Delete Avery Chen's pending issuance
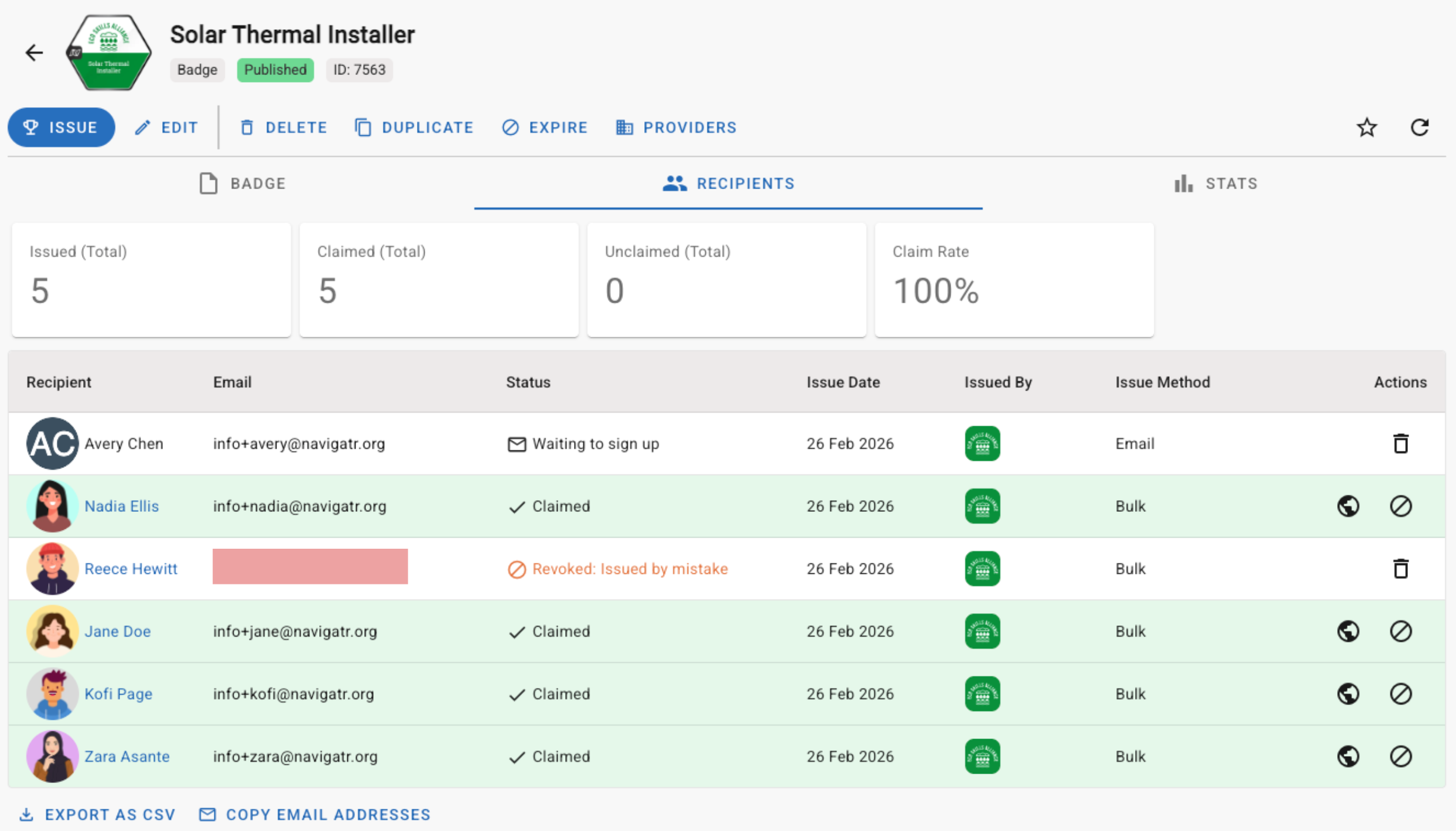This screenshot has width=1456, height=831. [1400, 444]
